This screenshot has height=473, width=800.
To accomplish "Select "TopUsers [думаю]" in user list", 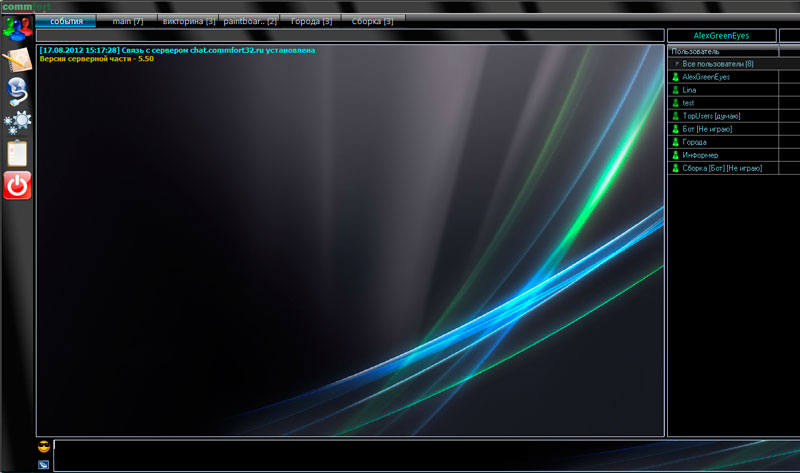I will pyautogui.click(x=711, y=116).
